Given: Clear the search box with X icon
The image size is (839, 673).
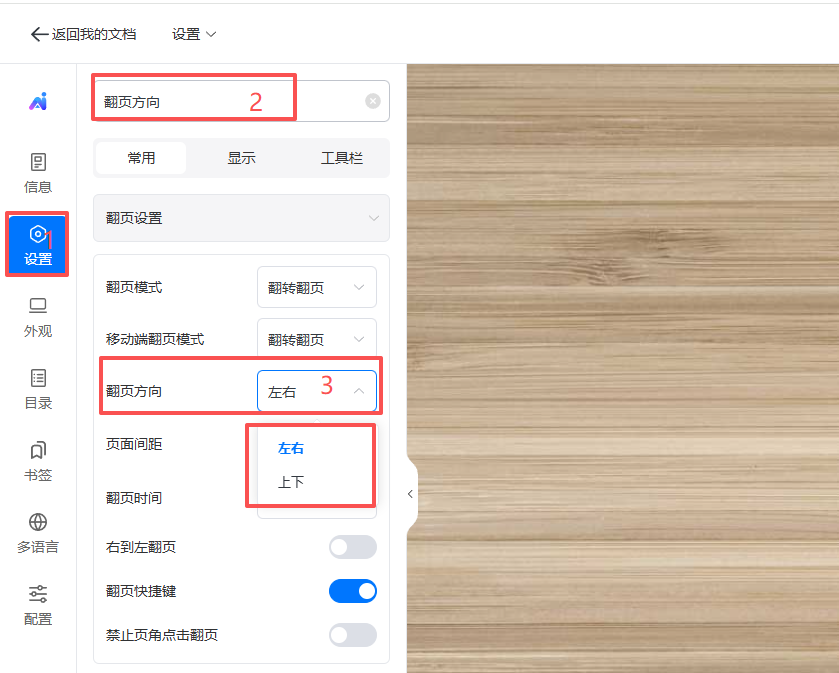Looking at the screenshot, I should coord(372,101).
